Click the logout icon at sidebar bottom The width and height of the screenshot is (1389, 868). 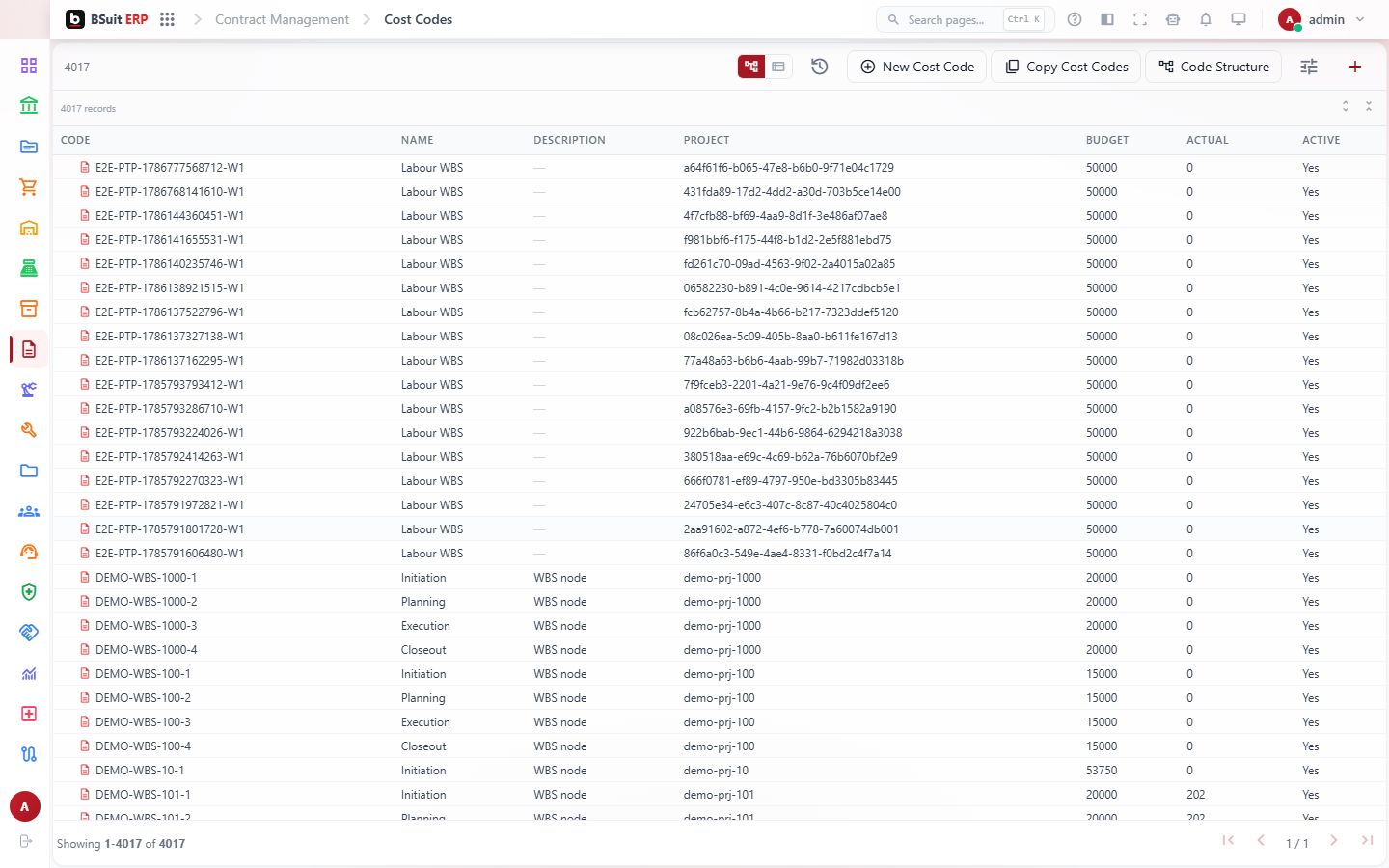(x=26, y=841)
